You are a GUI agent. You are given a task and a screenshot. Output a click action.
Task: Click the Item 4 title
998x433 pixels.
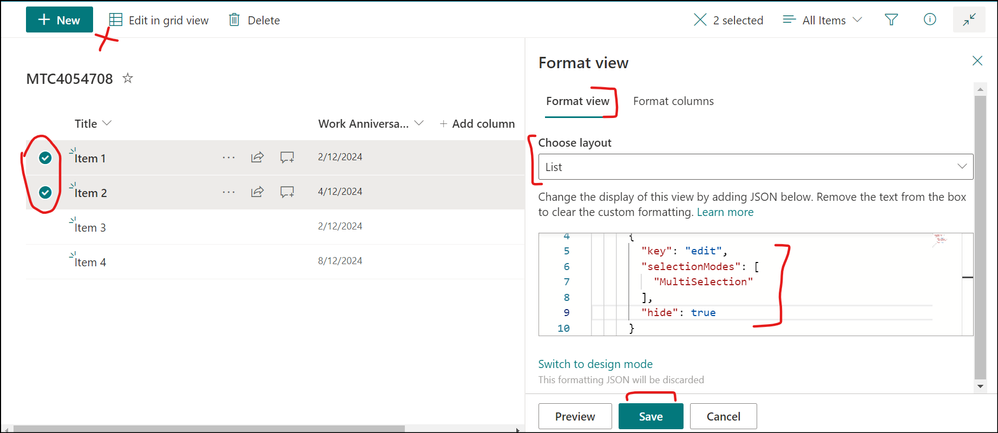90,262
